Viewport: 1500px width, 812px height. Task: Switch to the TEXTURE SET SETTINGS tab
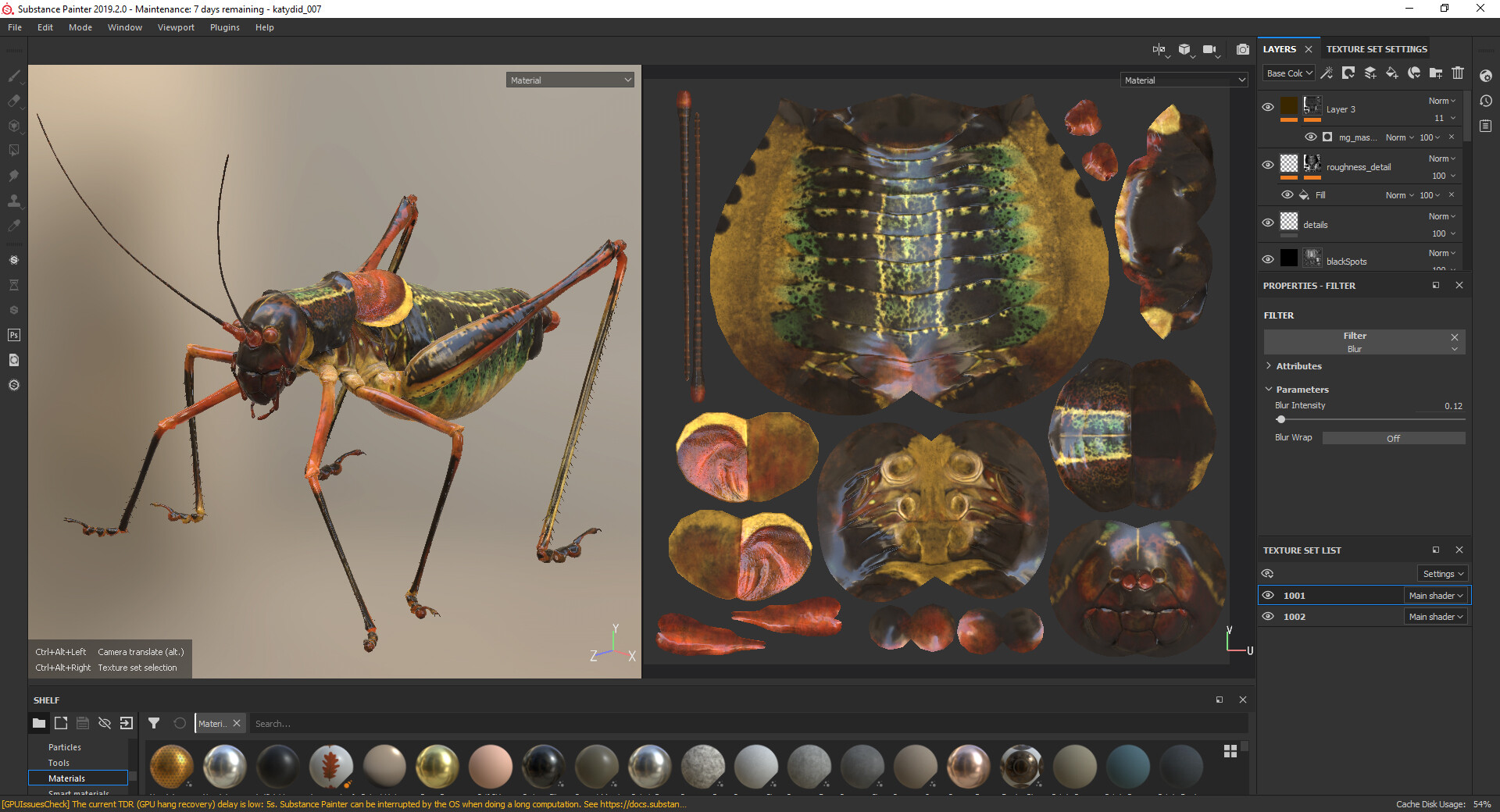pos(1376,48)
